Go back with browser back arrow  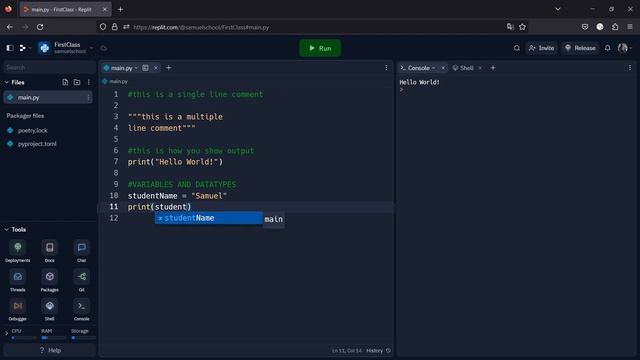pyautogui.click(x=10, y=27)
